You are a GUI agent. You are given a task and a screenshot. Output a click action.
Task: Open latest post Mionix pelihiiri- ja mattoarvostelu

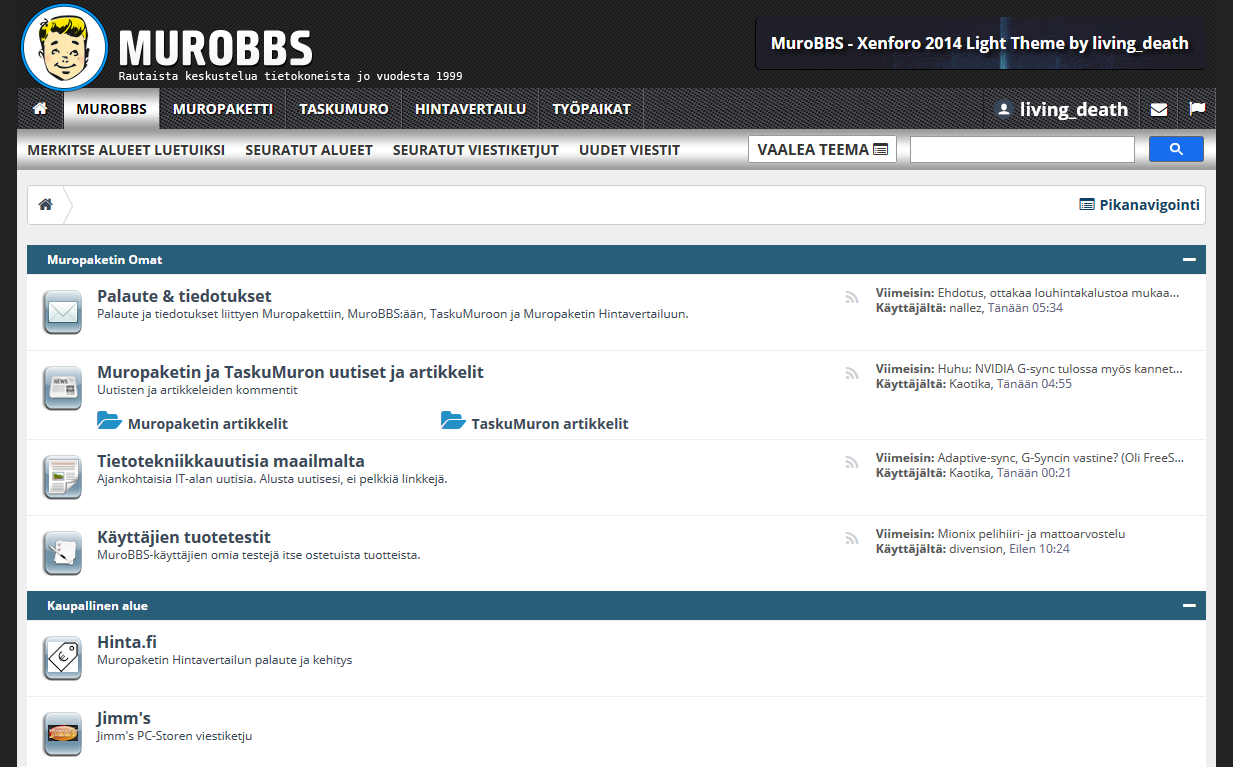[x=1031, y=534]
